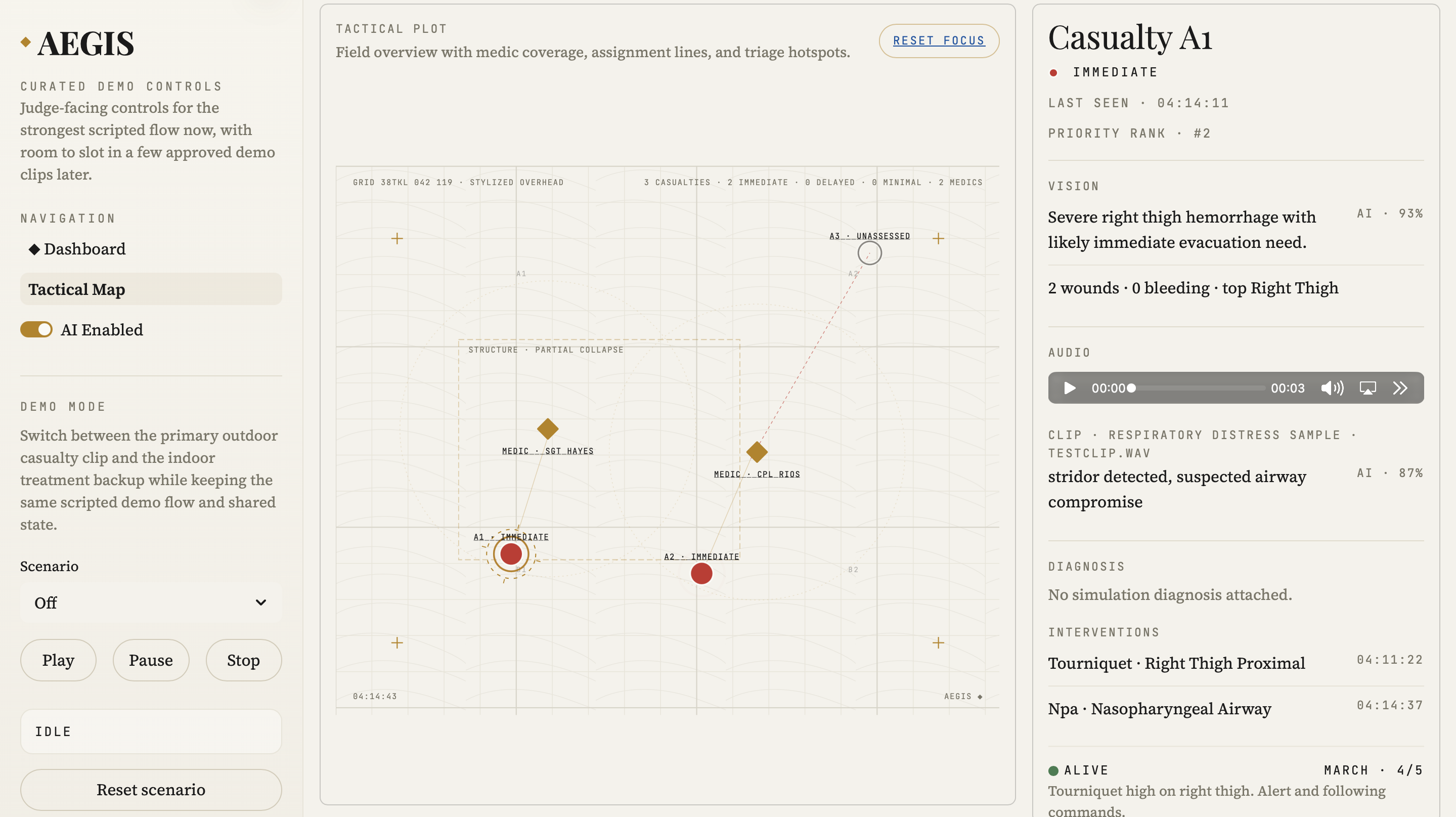Click the audio progress scrubber bar
Image resolution: width=1456 pixels, height=817 pixels.
pos(1198,388)
